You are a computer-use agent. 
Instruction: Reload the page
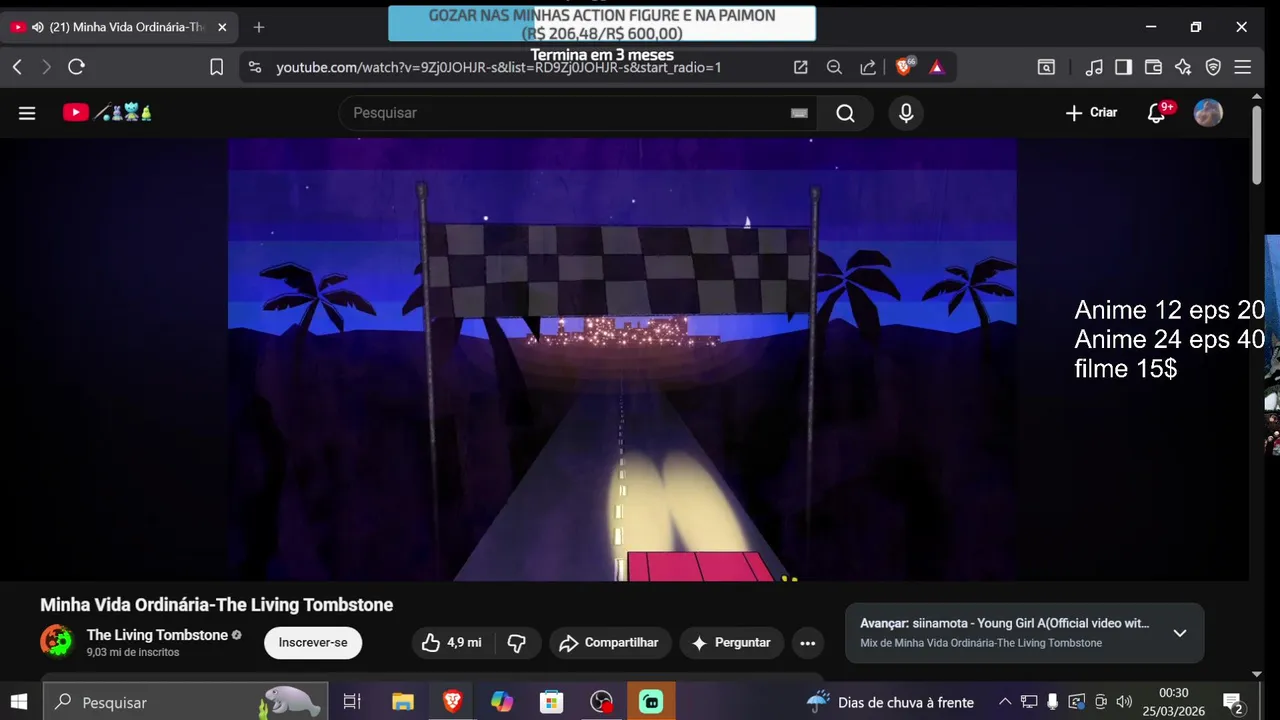(76, 67)
